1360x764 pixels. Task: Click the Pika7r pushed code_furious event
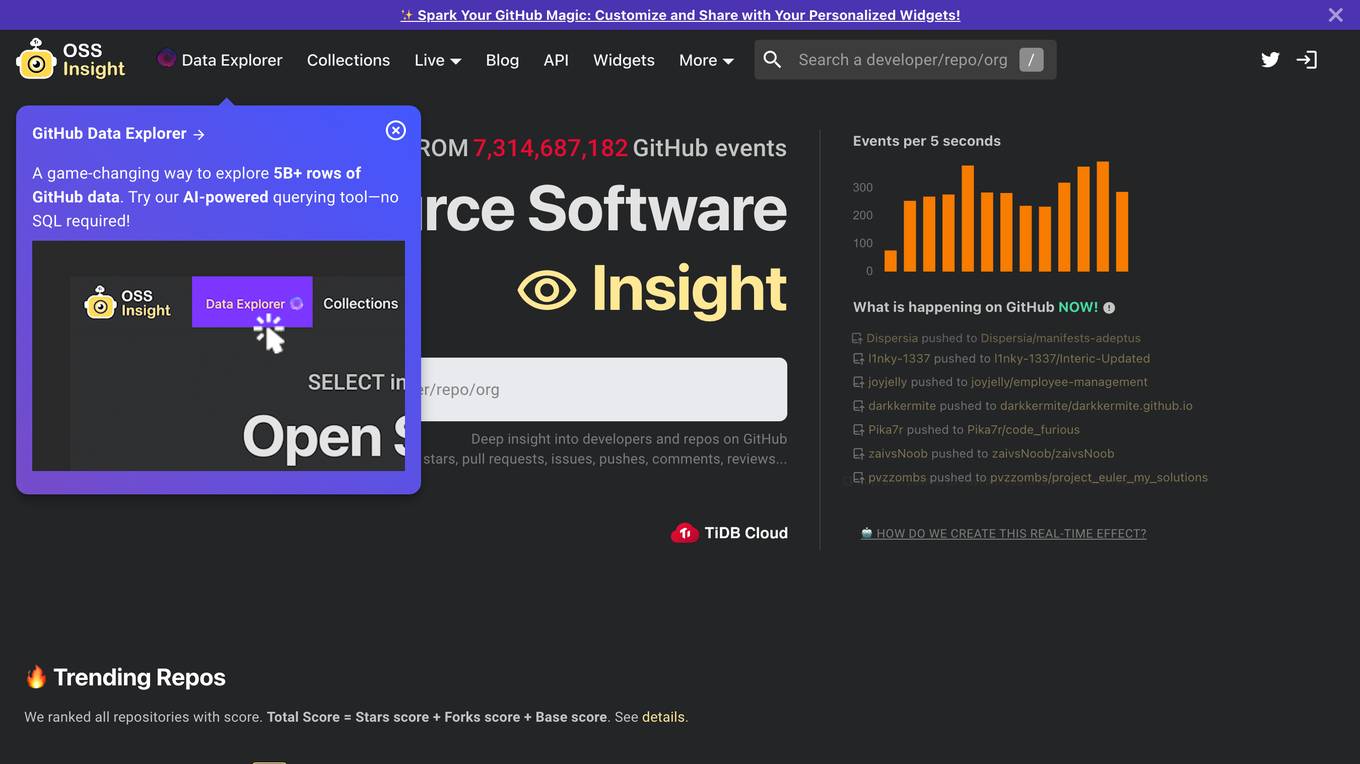[x=966, y=430]
